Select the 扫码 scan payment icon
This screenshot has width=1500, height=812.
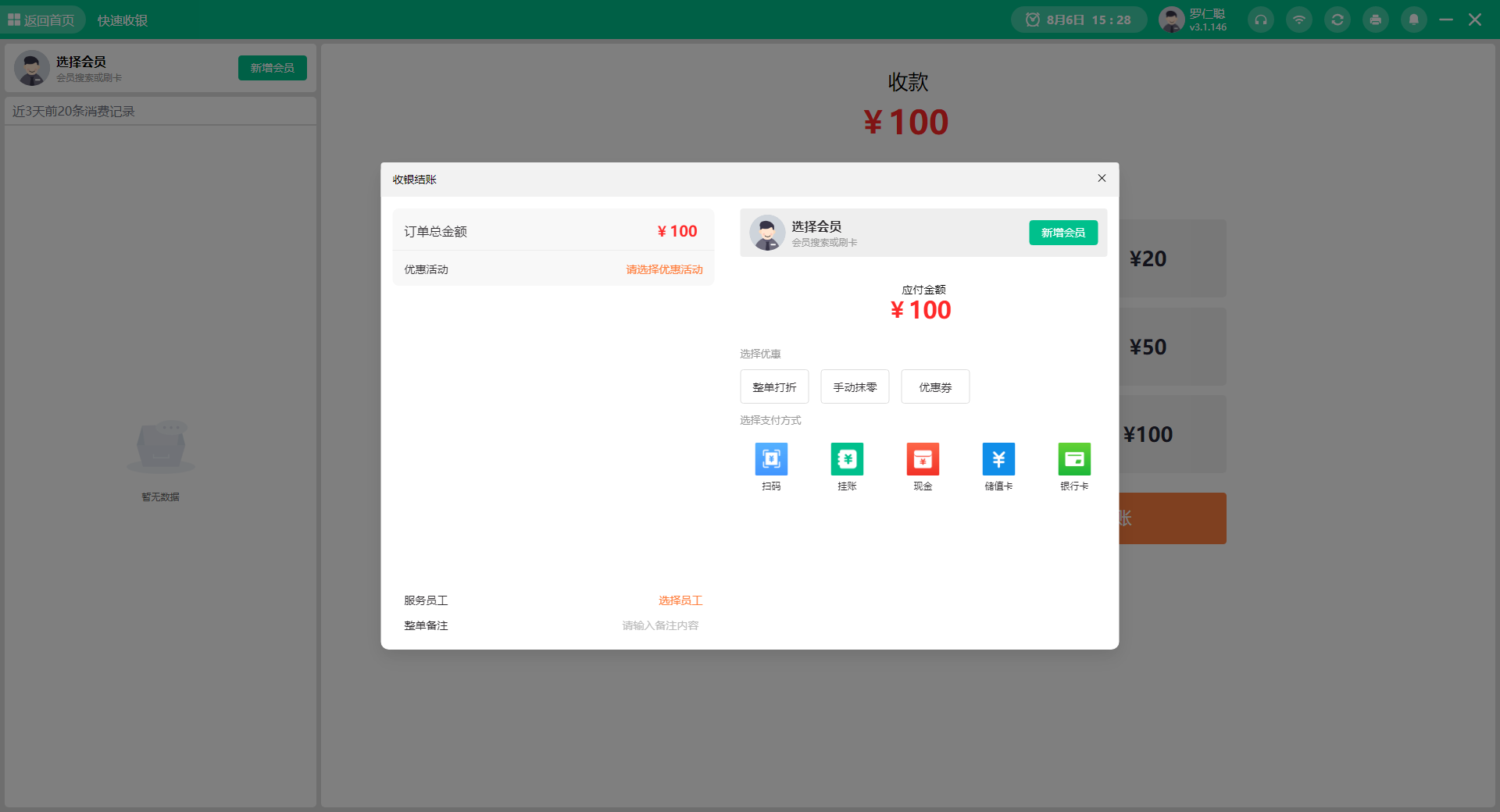pos(771,460)
